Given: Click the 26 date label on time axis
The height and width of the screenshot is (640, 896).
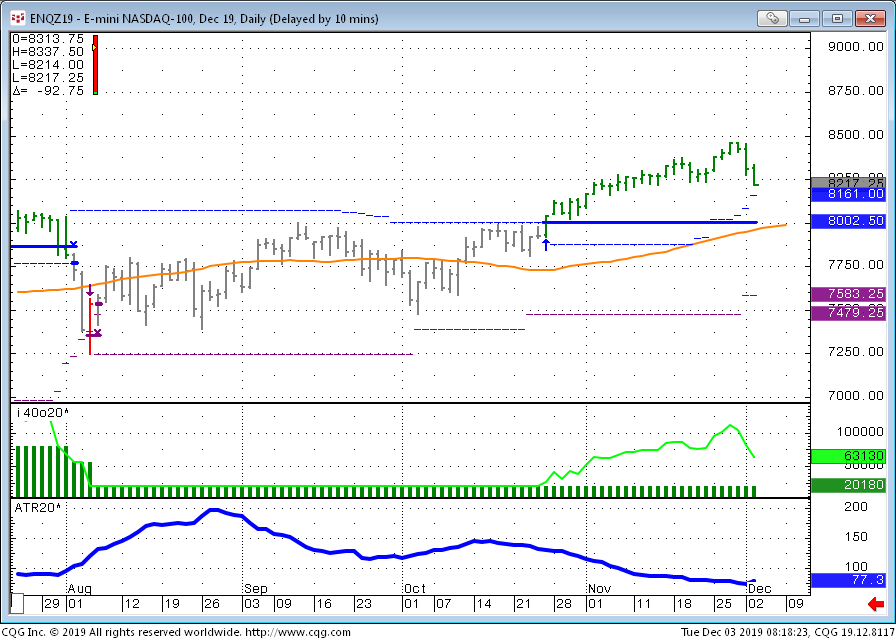Looking at the screenshot, I should (x=212, y=603).
